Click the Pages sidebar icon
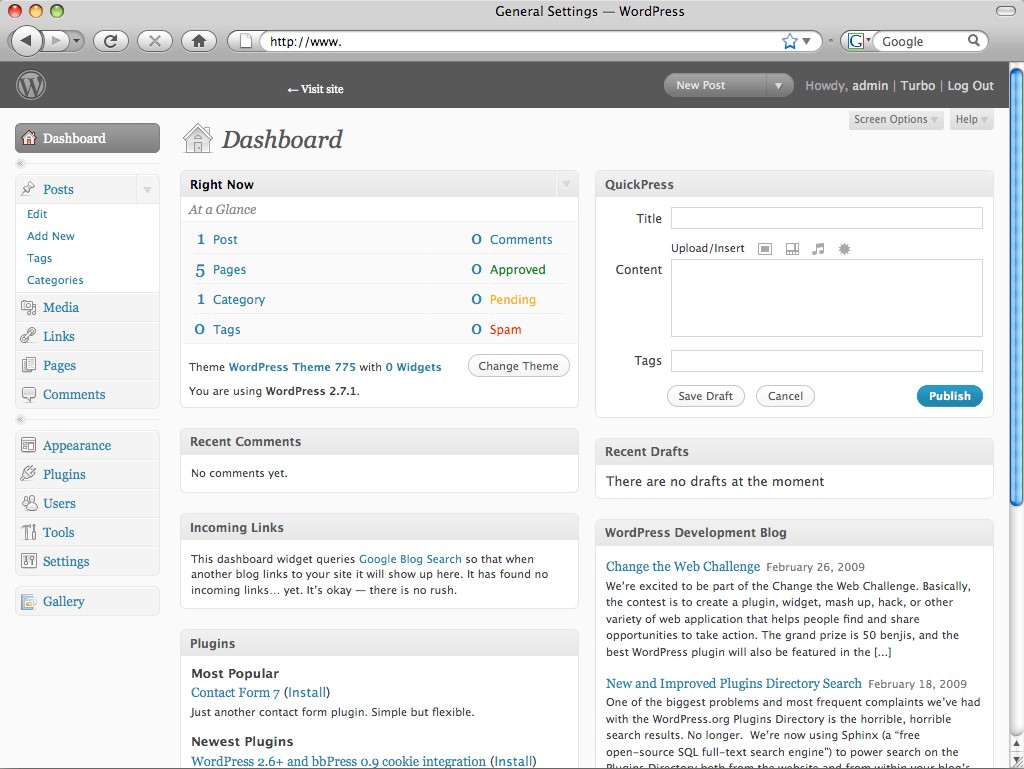This screenshot has height=769, width=1024. coord(28,366)
